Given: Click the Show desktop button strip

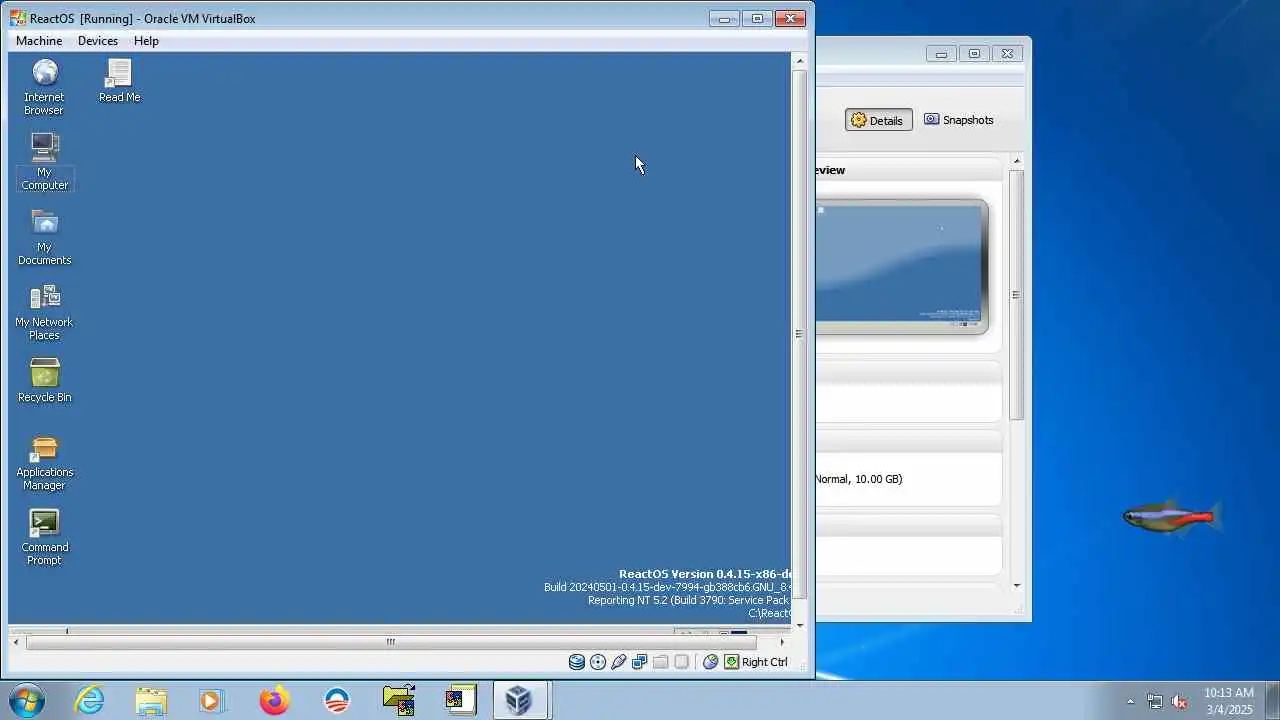Looking at the screenshot, I should [x=1272, y=701].
